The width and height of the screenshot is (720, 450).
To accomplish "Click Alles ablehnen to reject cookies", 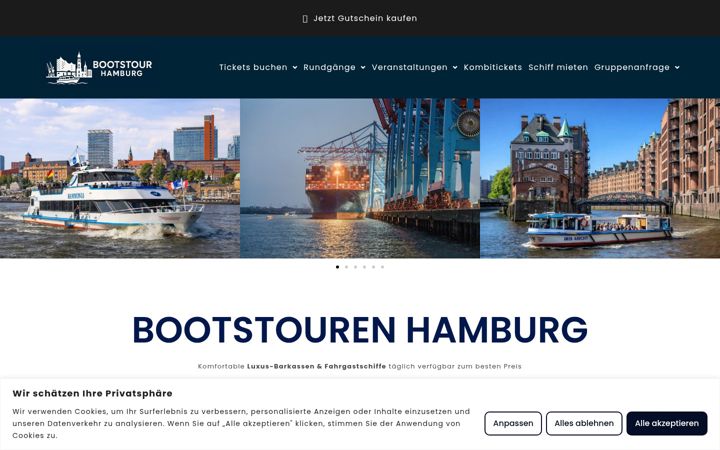I will 584,423.
